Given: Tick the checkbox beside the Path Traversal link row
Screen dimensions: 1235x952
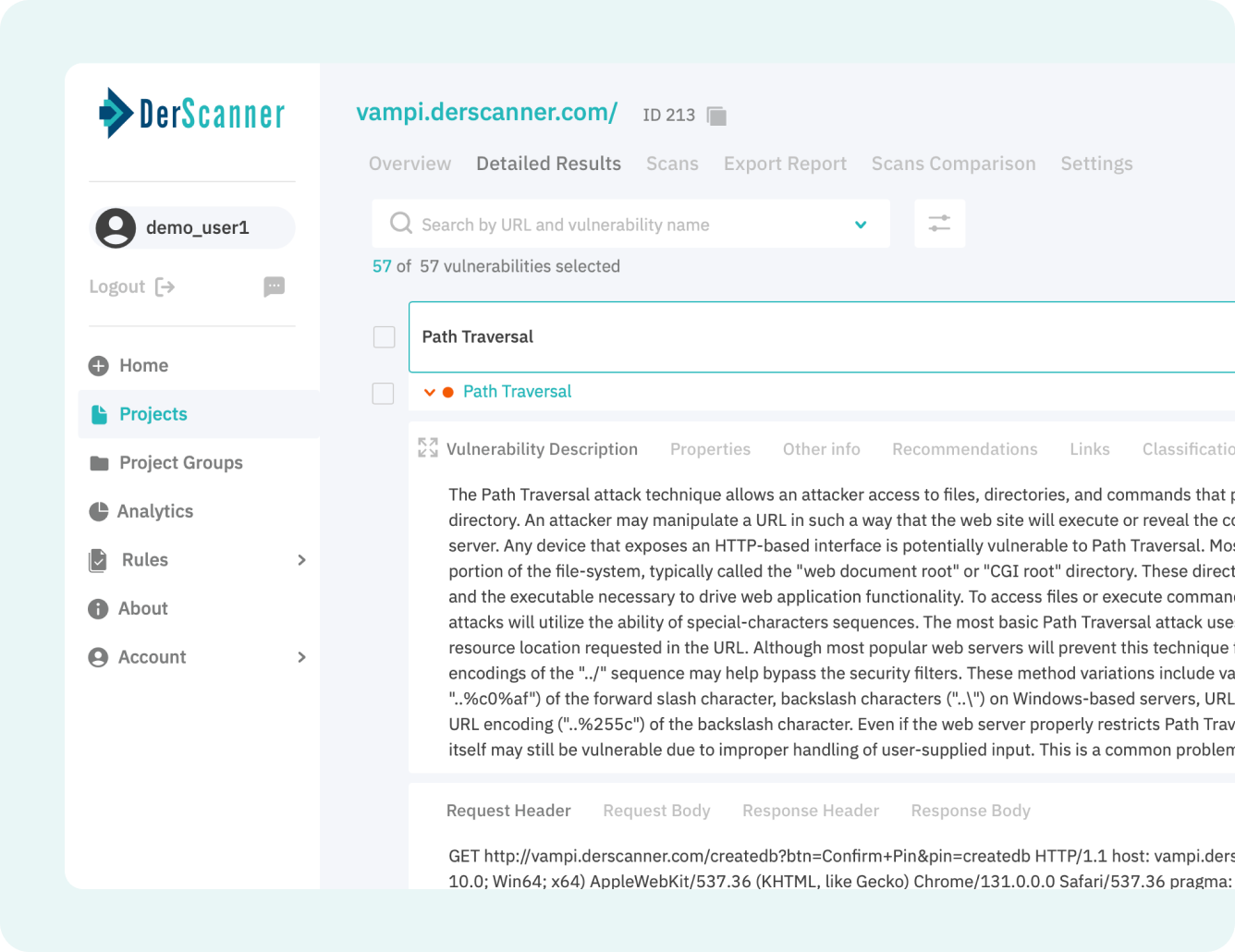Looking at the screenshot, I should point(383,393).
